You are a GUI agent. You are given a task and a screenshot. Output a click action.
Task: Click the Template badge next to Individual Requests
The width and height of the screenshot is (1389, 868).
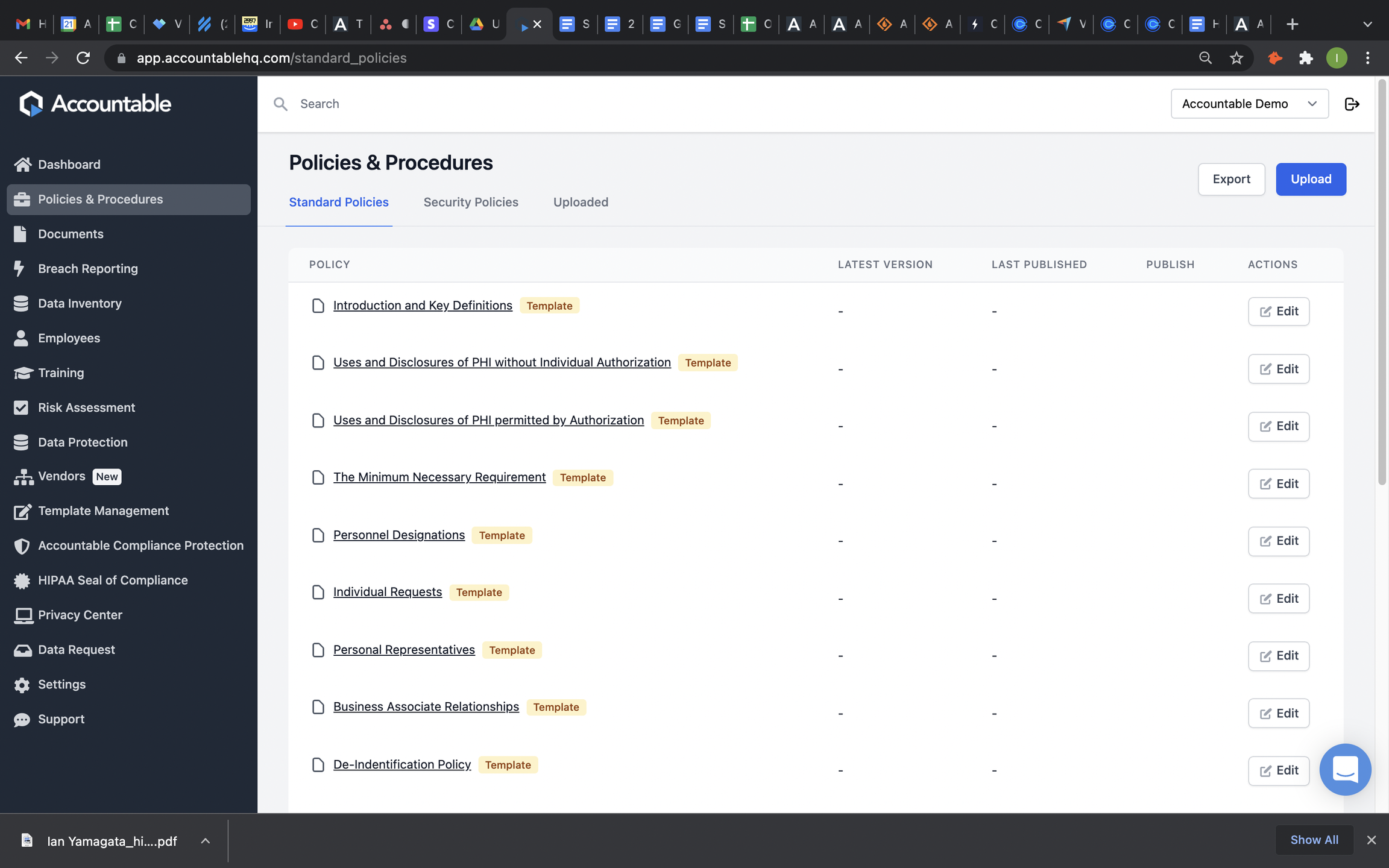tap(479, 593)
